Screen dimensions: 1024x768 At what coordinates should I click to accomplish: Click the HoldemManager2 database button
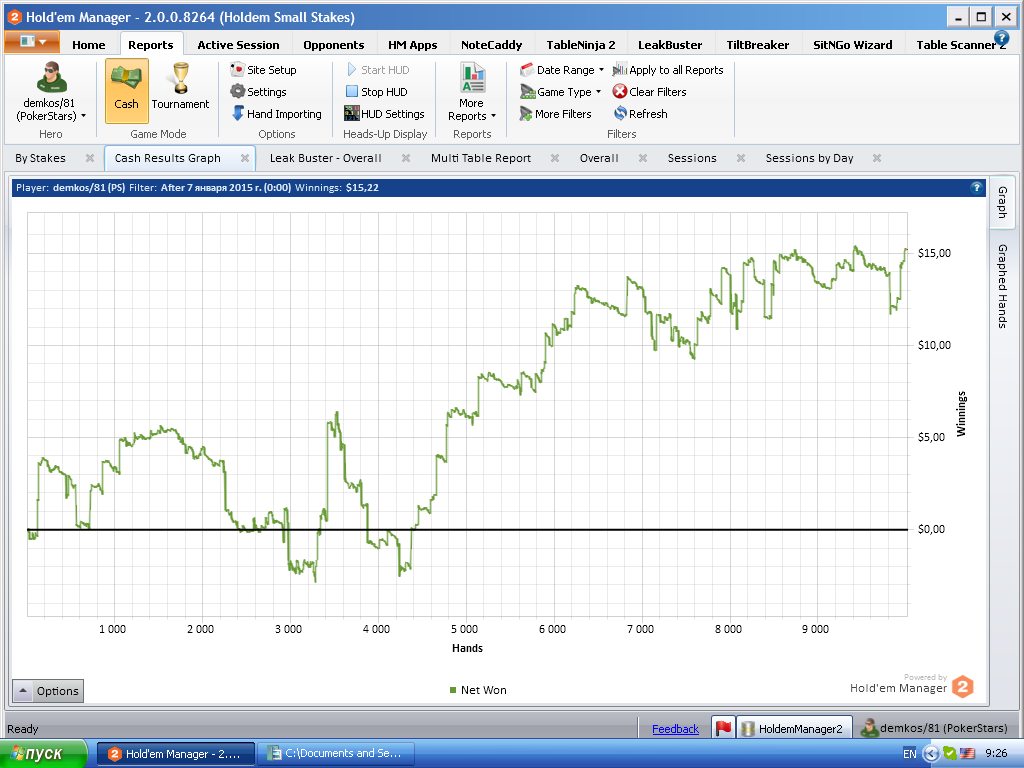pos(794,728)
